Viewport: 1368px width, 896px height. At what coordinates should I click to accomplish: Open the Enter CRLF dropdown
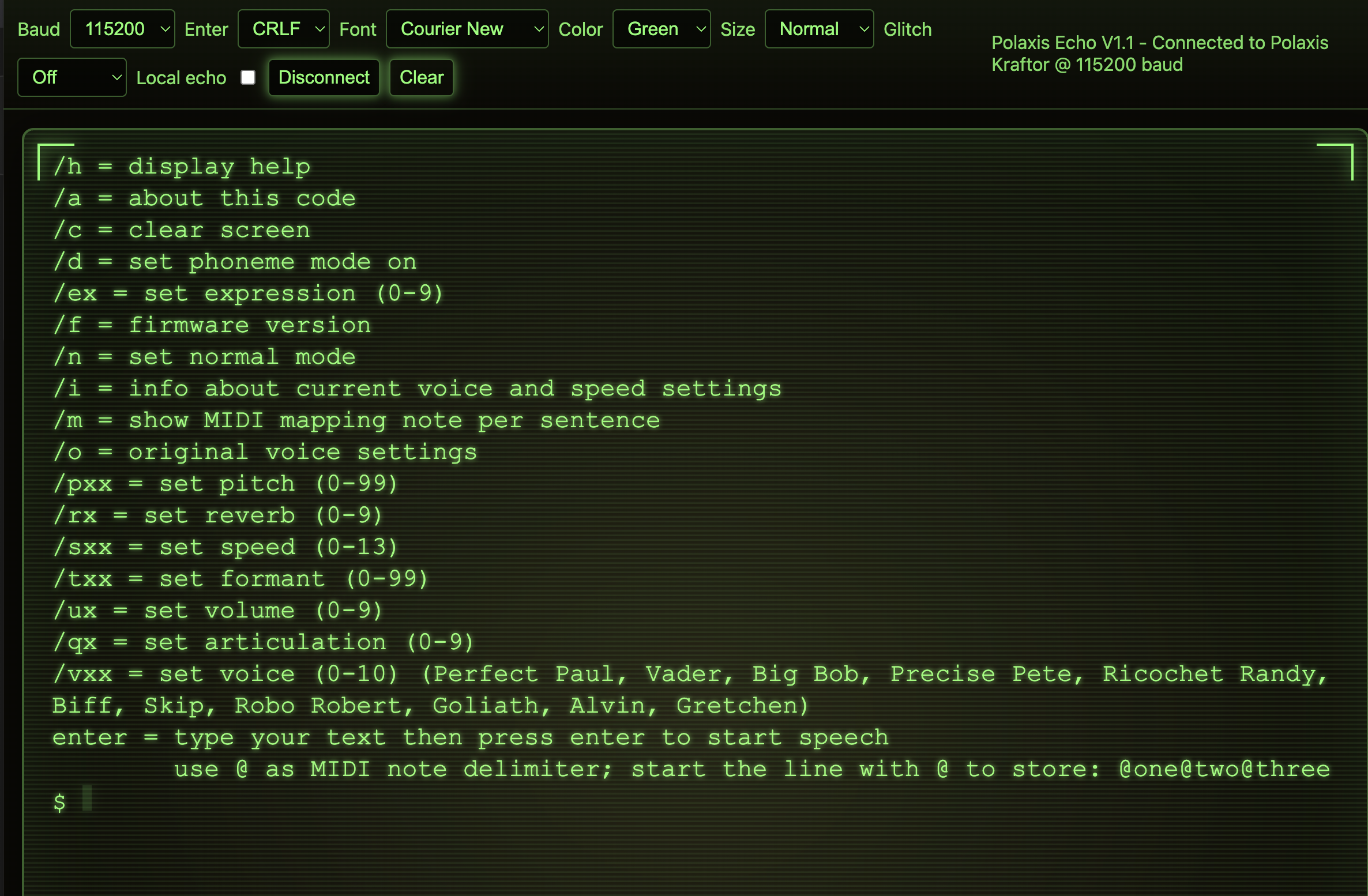[283, 29]
